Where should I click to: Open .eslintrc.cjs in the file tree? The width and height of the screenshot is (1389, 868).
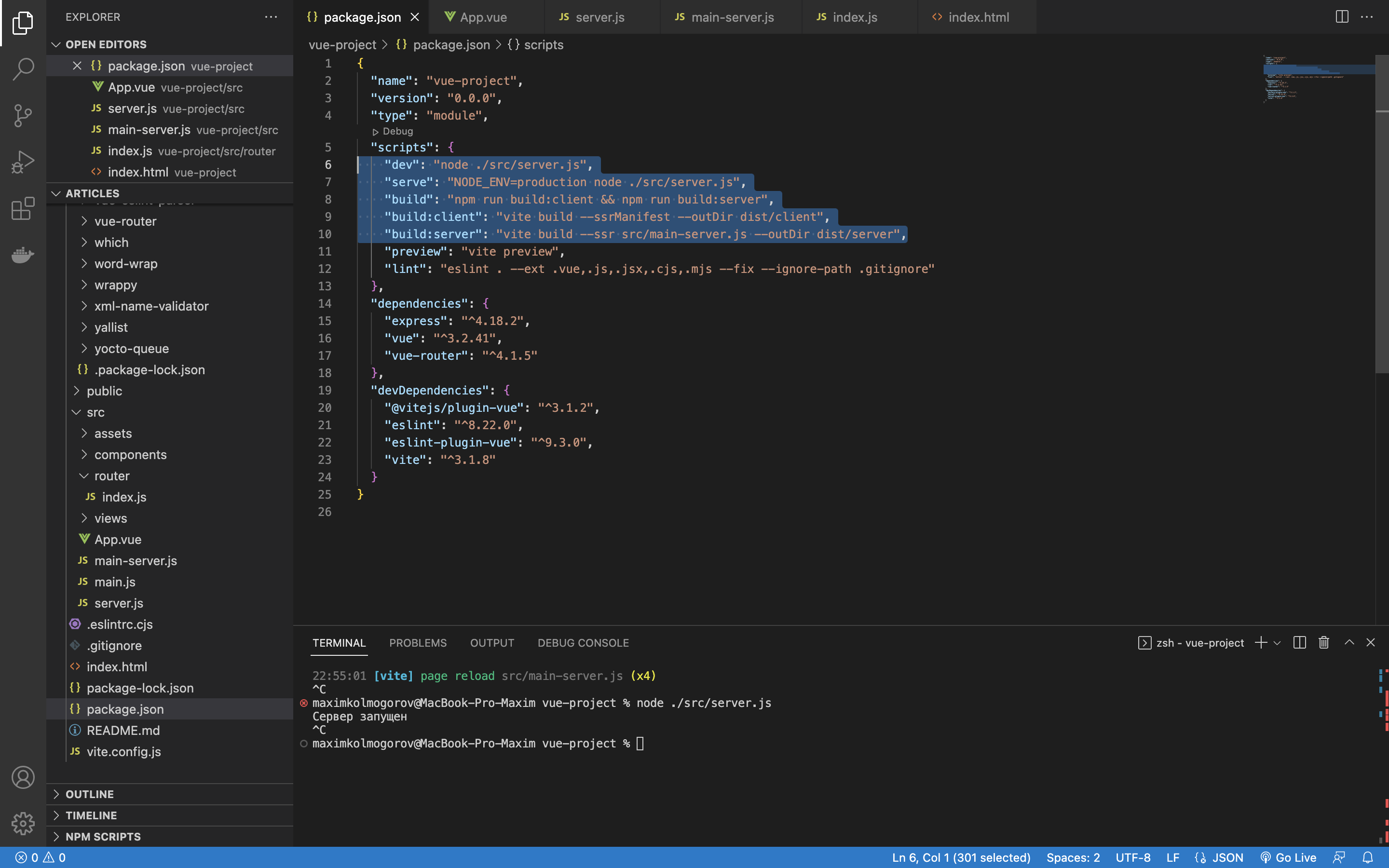(169, 624)
